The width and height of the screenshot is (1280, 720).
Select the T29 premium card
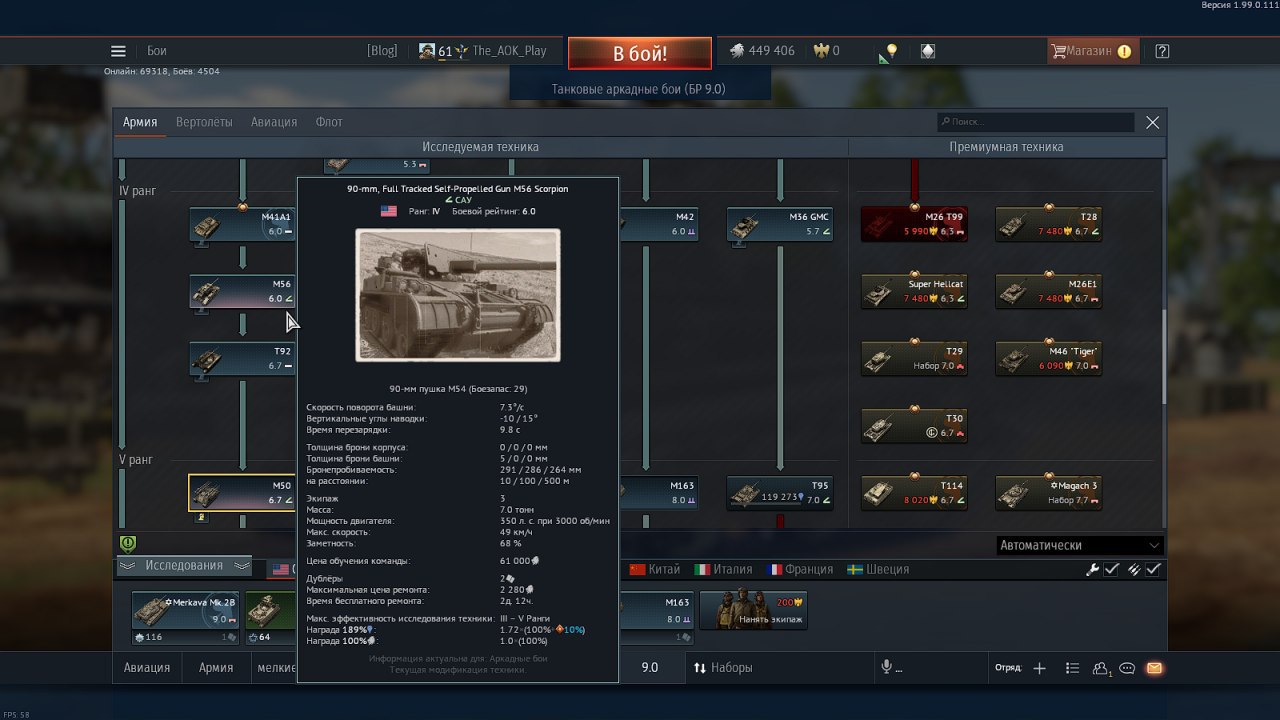point(914,359)
